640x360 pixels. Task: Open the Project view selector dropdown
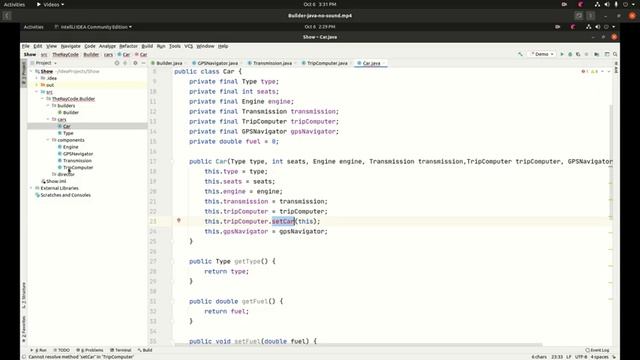(x=46, y=63)
